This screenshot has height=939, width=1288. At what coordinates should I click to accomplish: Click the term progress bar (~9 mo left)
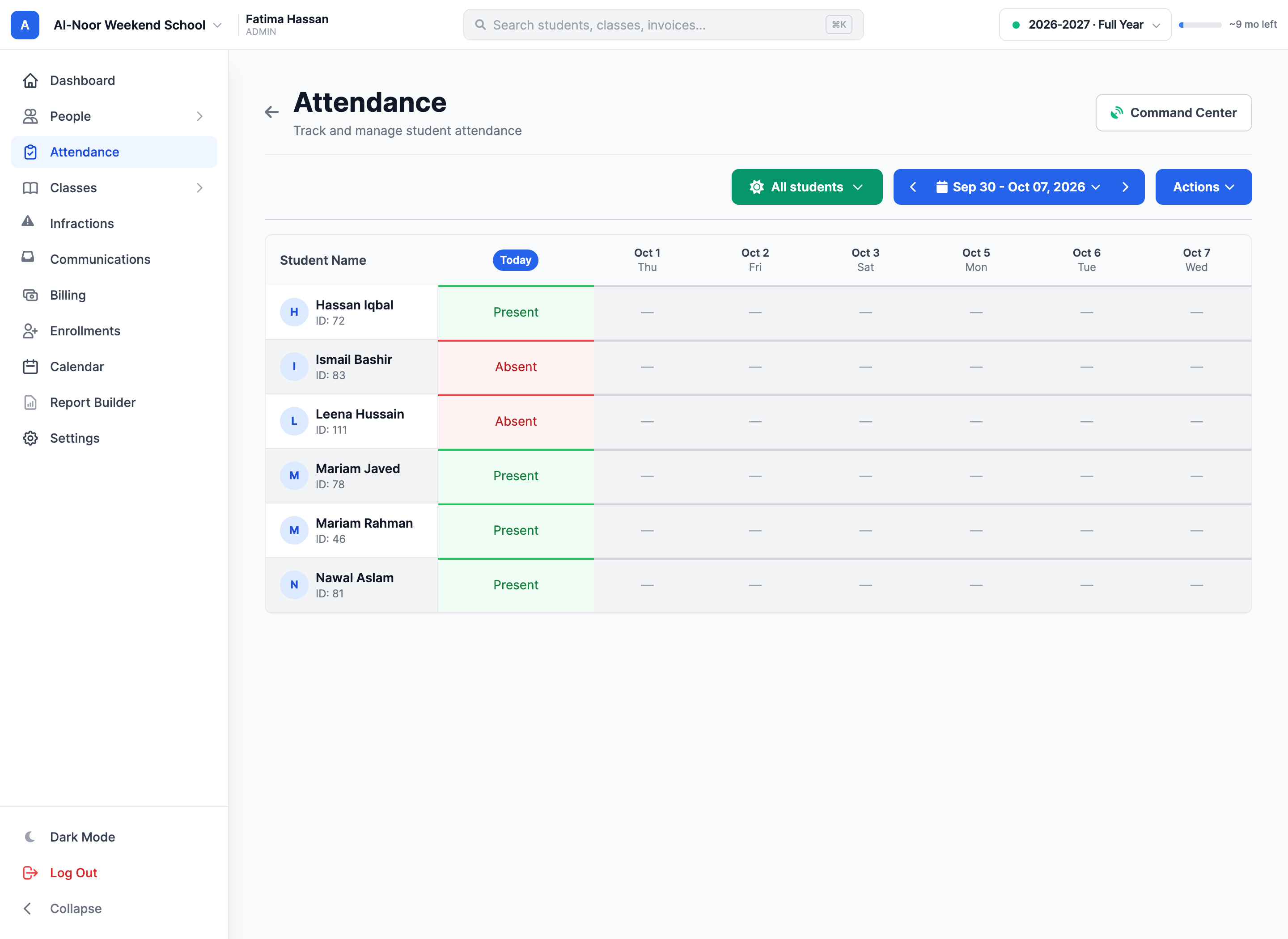coord(1200,25)
